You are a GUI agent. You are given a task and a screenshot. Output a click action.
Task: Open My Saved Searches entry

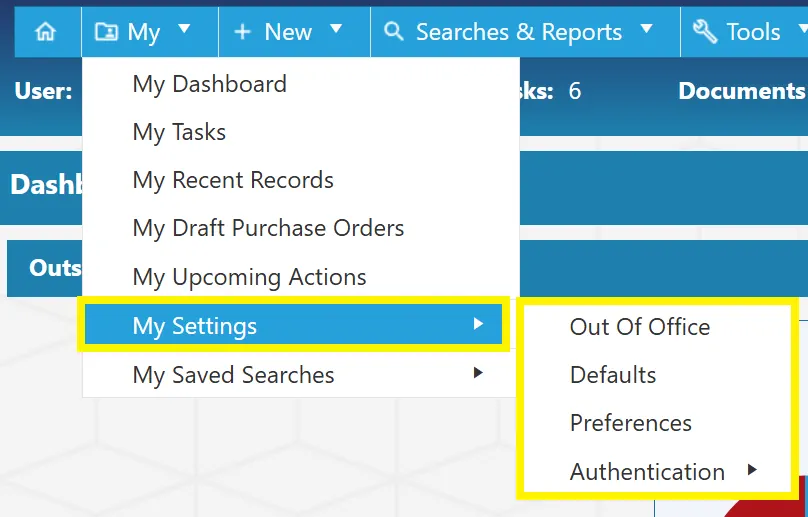point(301,374)
